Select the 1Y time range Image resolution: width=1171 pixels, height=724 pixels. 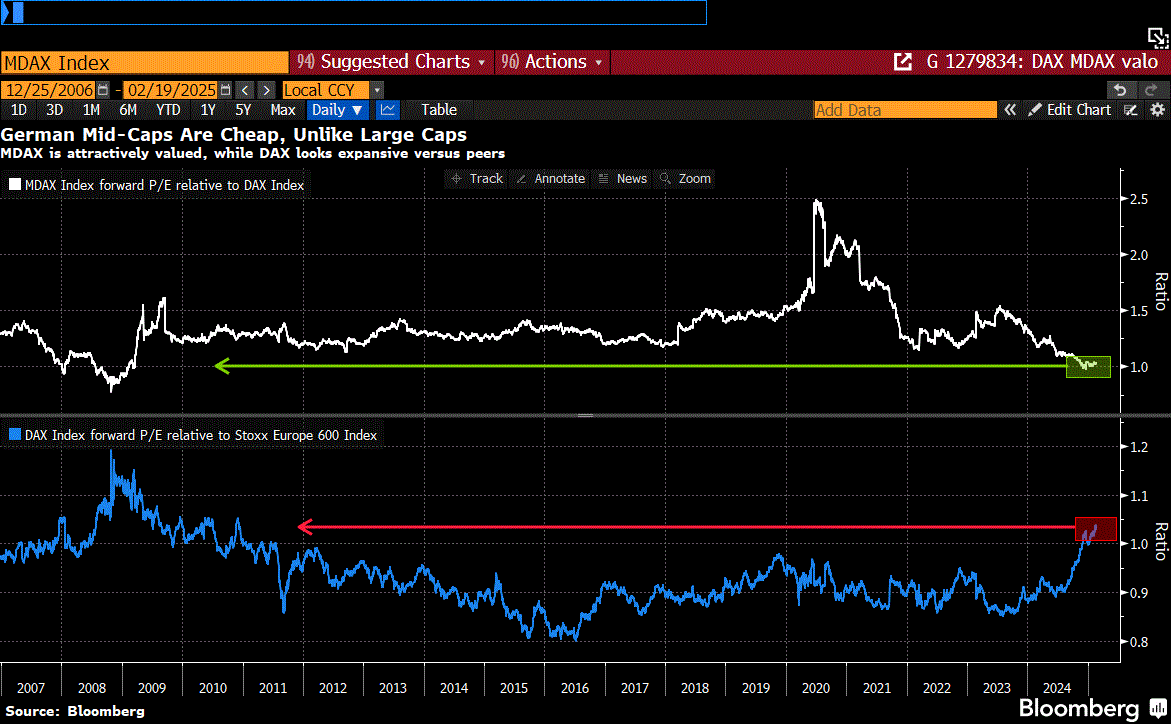click(x=208, y=110)
